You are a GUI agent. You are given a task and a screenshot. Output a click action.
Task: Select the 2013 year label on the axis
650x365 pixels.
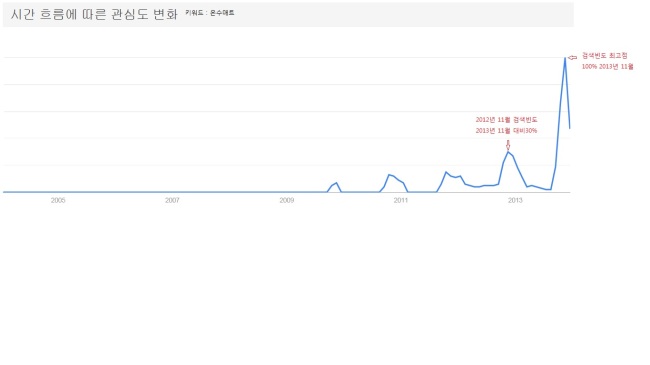pyautogui.click(x=515, y=200)
